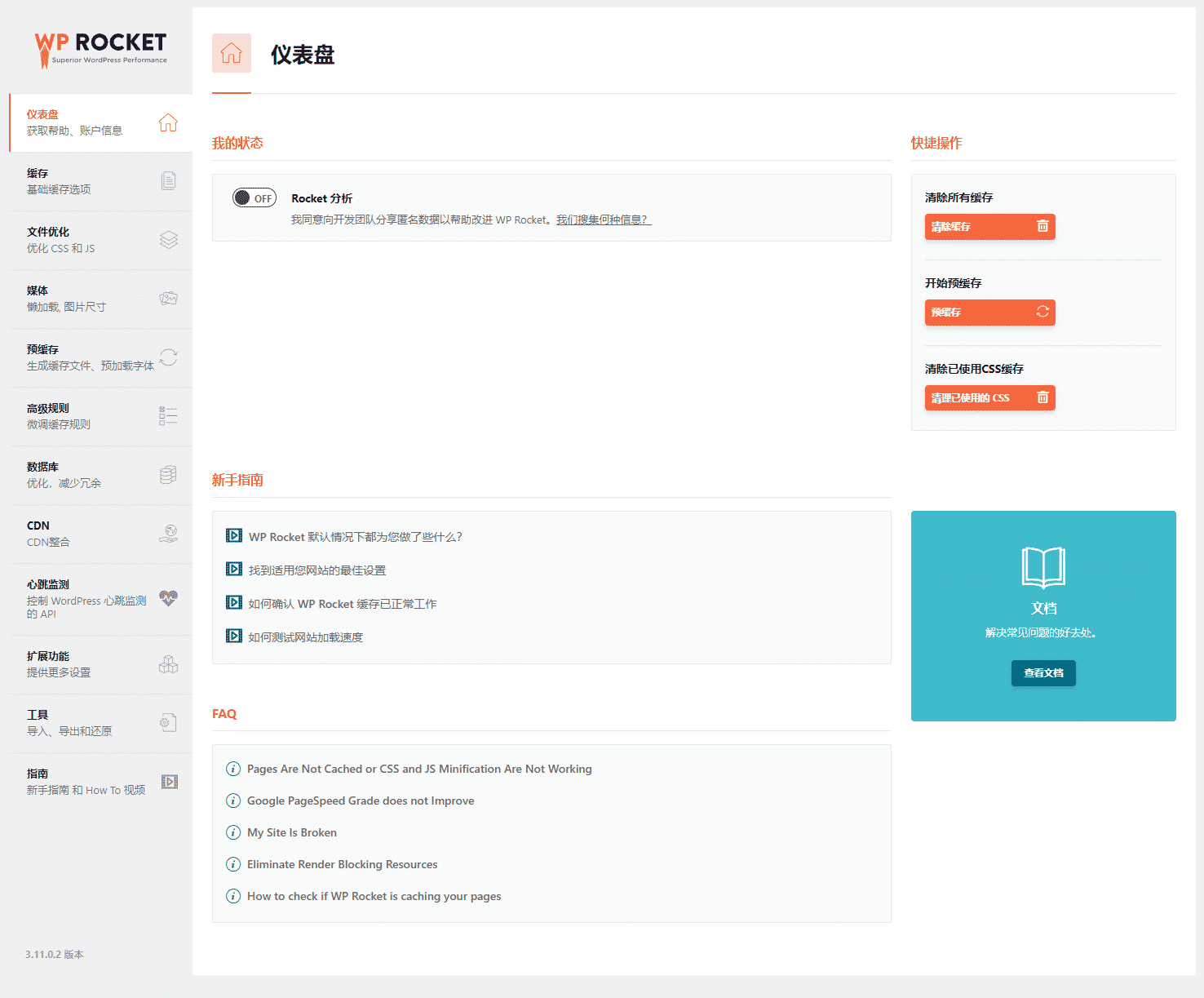Click the image icon beside 媒体
1204x998 pixels.
tap(168, 298)
